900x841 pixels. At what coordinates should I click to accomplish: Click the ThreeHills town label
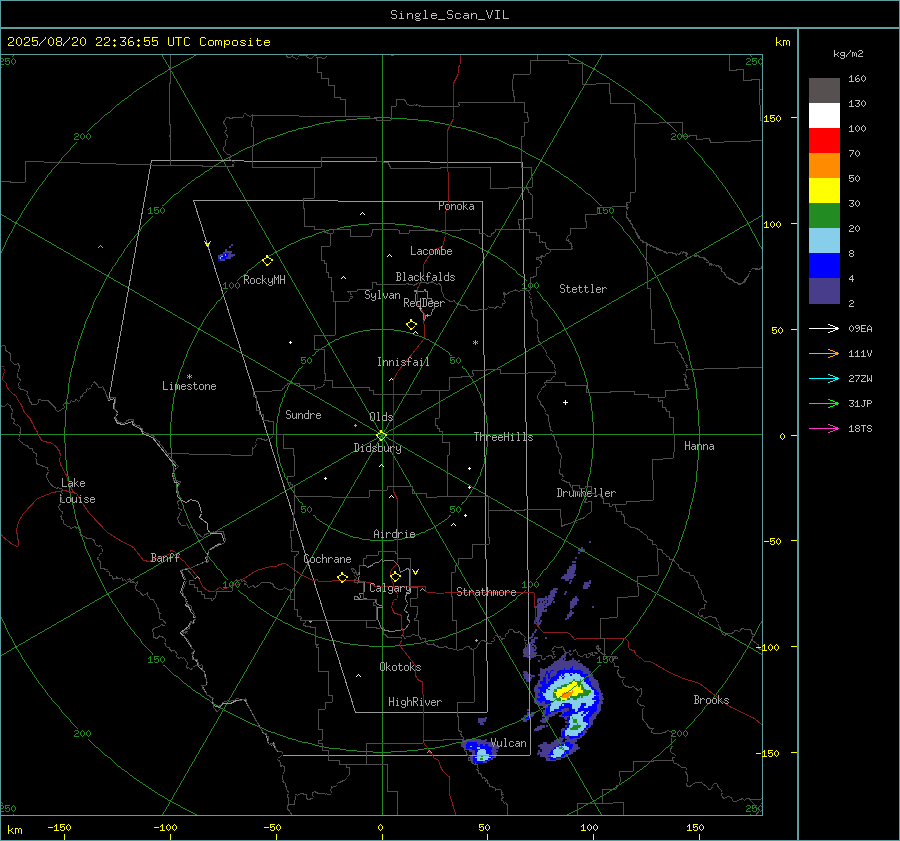[x=503, y=437]
